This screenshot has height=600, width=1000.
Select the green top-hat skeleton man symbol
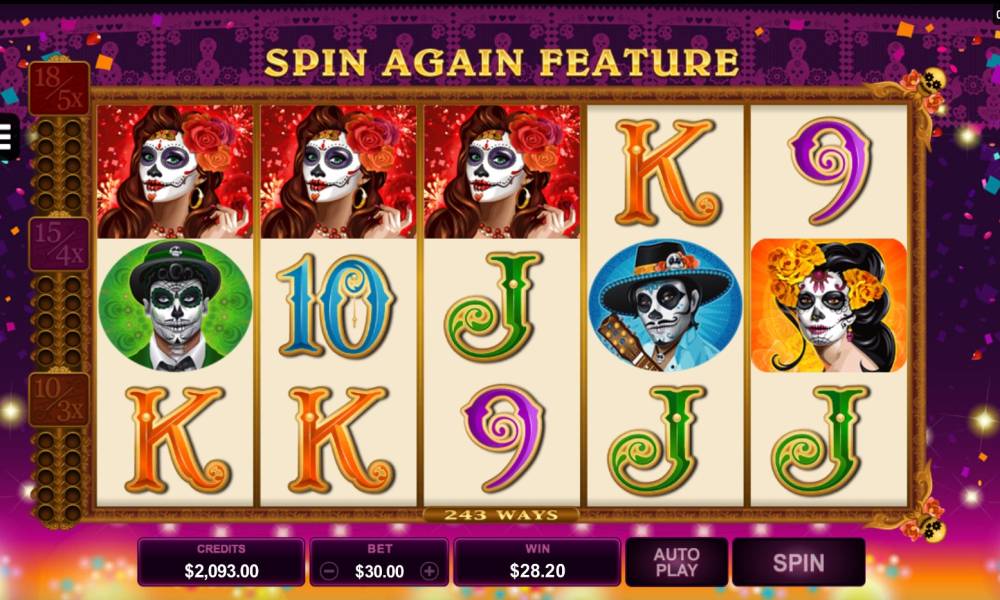point(175,305)
